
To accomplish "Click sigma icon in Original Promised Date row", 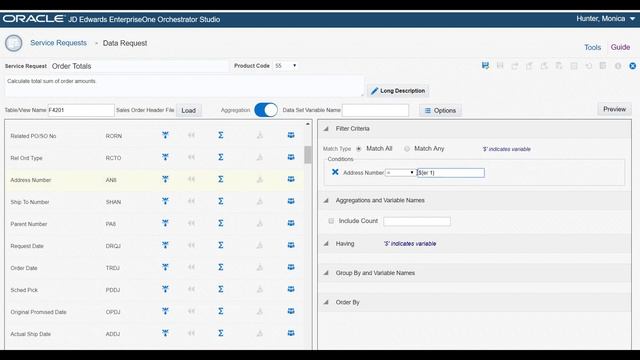I will tap(220, 311).
